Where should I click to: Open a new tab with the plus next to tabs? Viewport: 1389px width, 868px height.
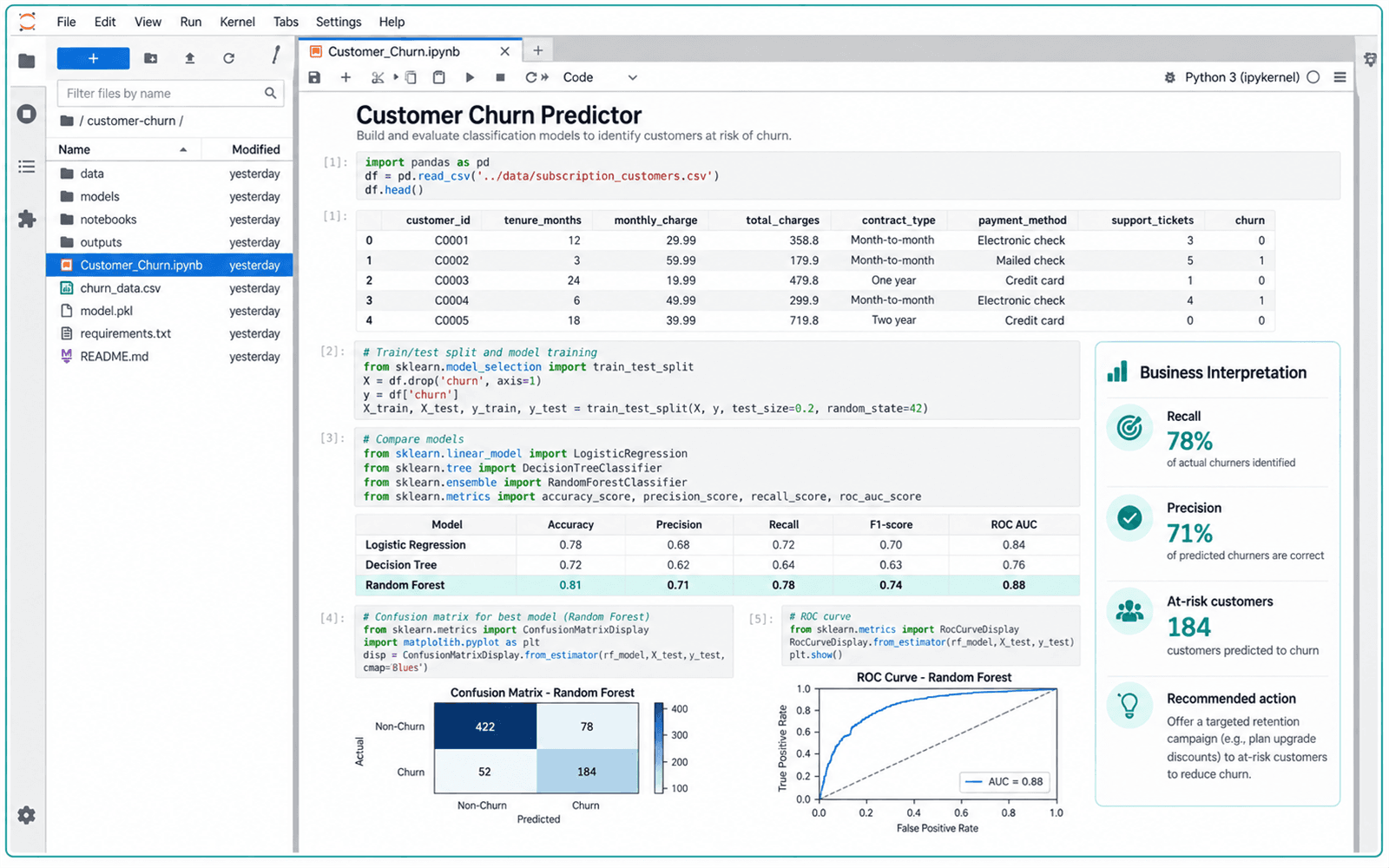tap(537, 50)
